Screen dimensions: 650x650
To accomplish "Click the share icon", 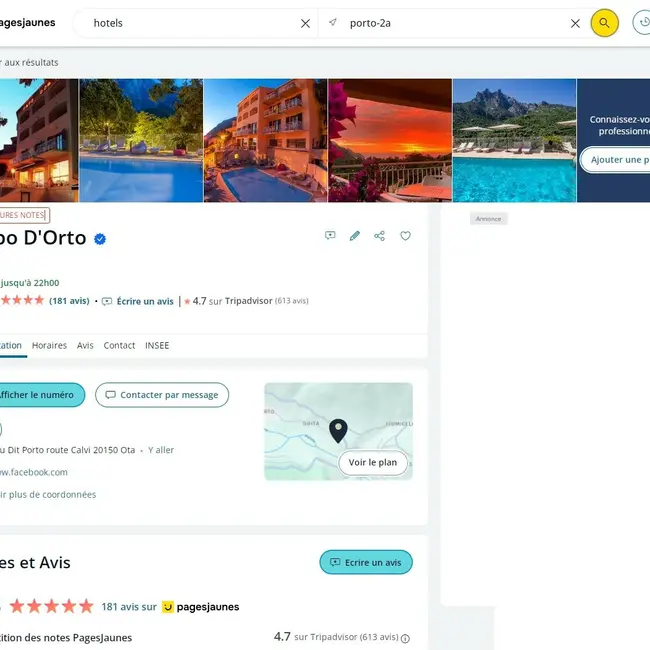I will pyautogui.click(x=379, y=236).
